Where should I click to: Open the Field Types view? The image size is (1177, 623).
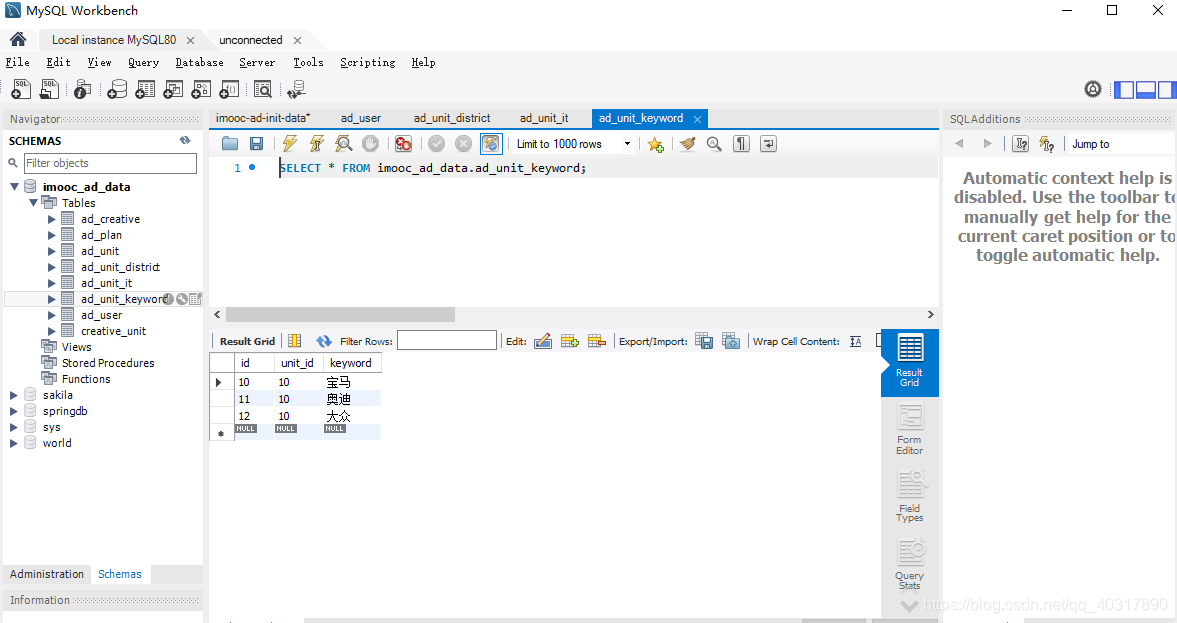910,496
